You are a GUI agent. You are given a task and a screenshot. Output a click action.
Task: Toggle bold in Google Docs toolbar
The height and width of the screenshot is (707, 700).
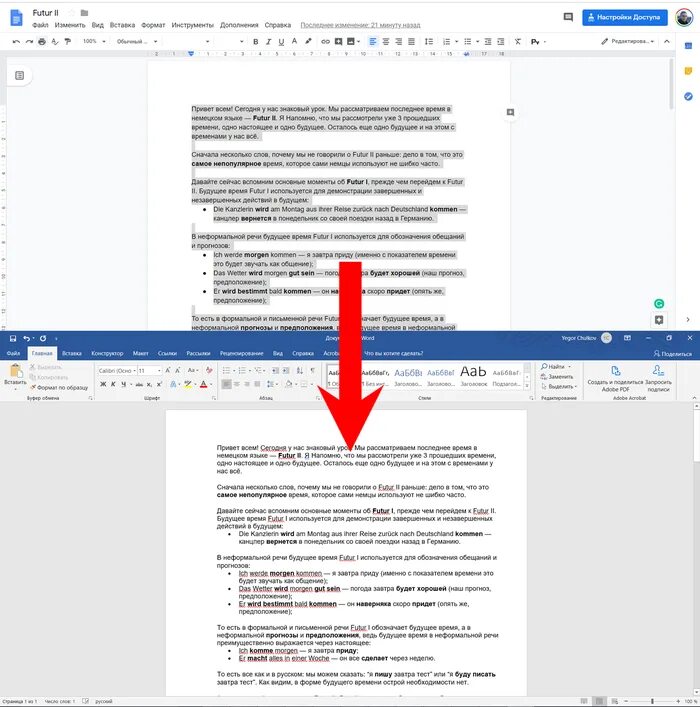tap(256, 41)
